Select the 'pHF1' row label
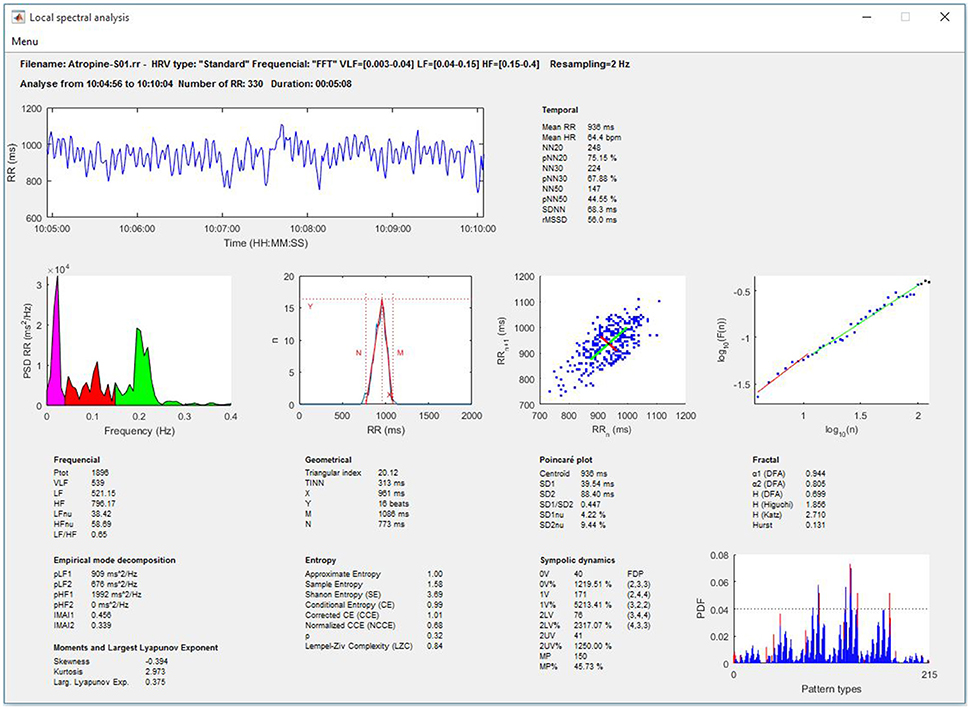Viewport: 970px width, 709px height. pyautogui.click(x=62, y=595)
